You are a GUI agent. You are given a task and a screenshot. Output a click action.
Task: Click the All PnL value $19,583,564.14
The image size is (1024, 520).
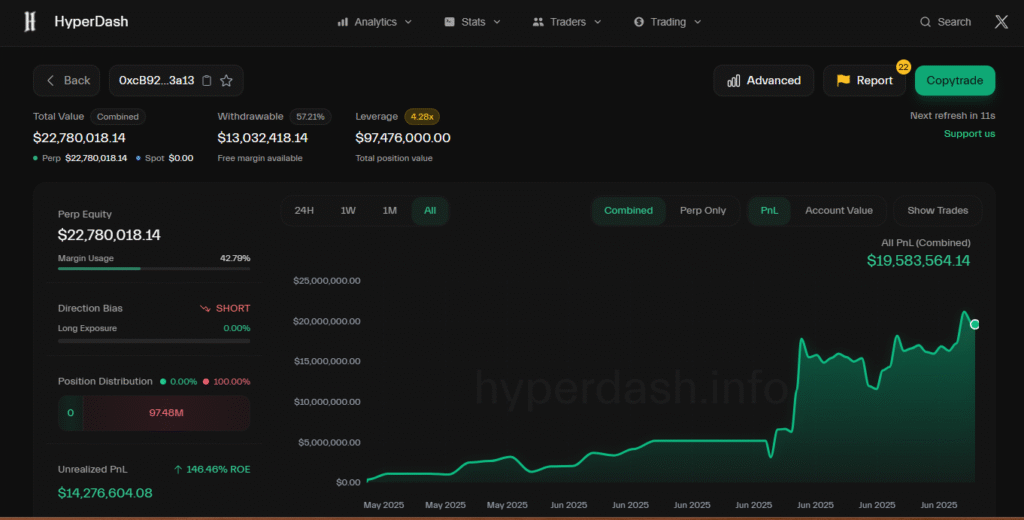click(918, 261)
